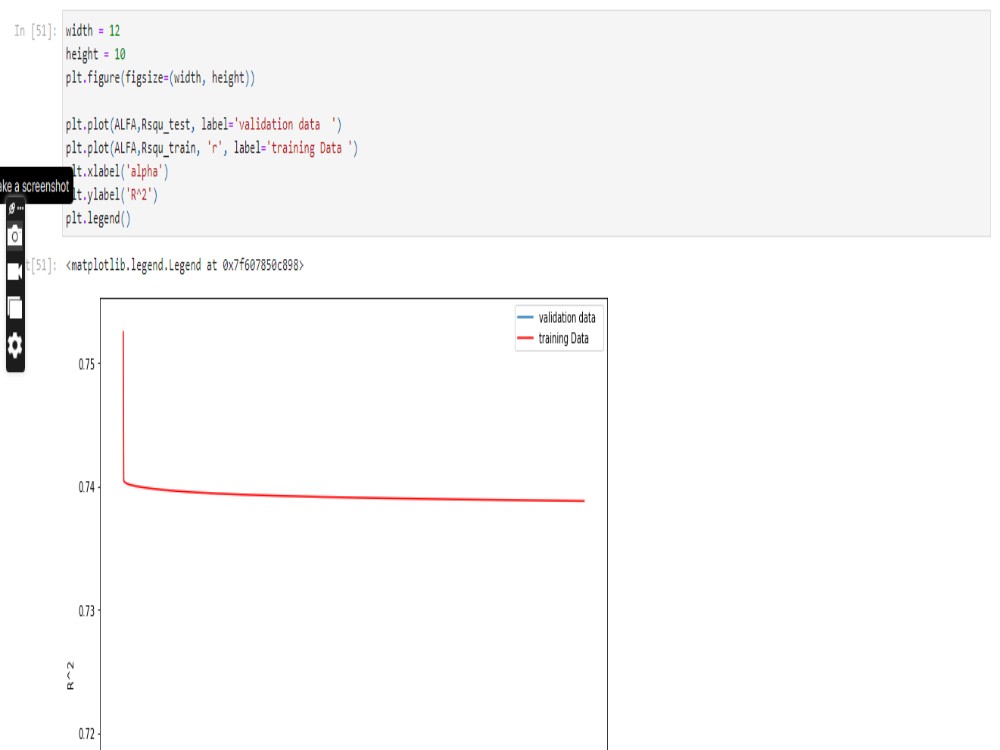Image resolution: width=1000 pixels, height=750 pixels.
Task: Click the xlabel('alpha') code line
Action: coord(121,172)
